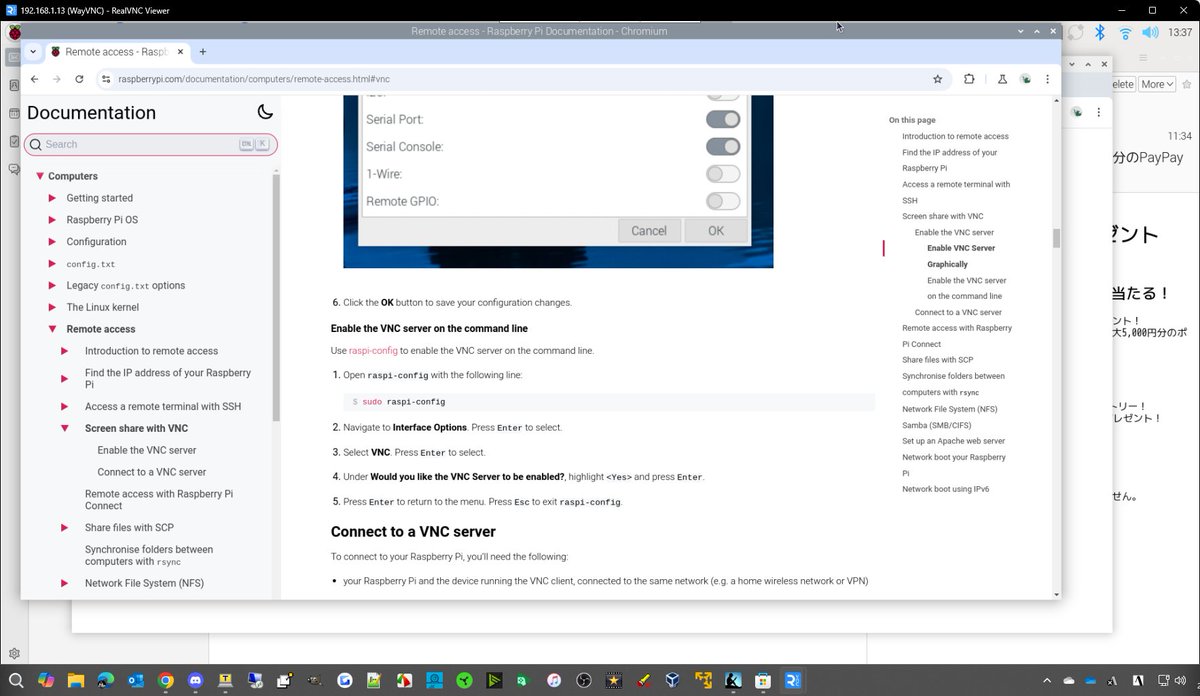Open Enable the VNC server in the left sidebar
Image resolution: width=1200 pixels, height=696 pixels.
pyautogui.click(x=147, y=450)
